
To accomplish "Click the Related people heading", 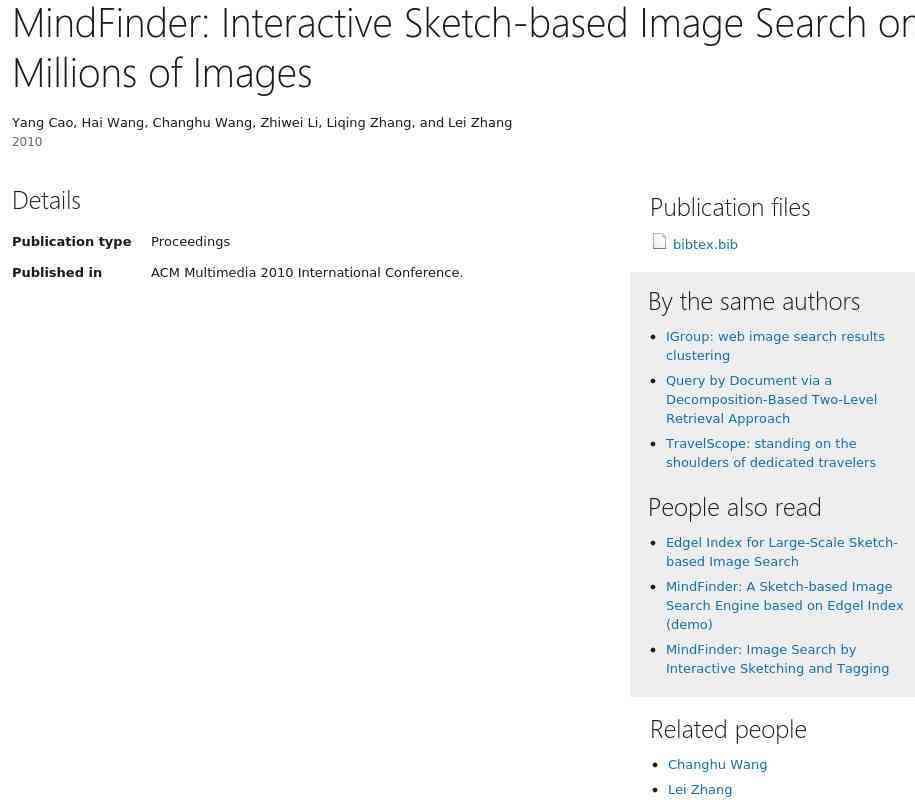I will [x=728, y=730].
